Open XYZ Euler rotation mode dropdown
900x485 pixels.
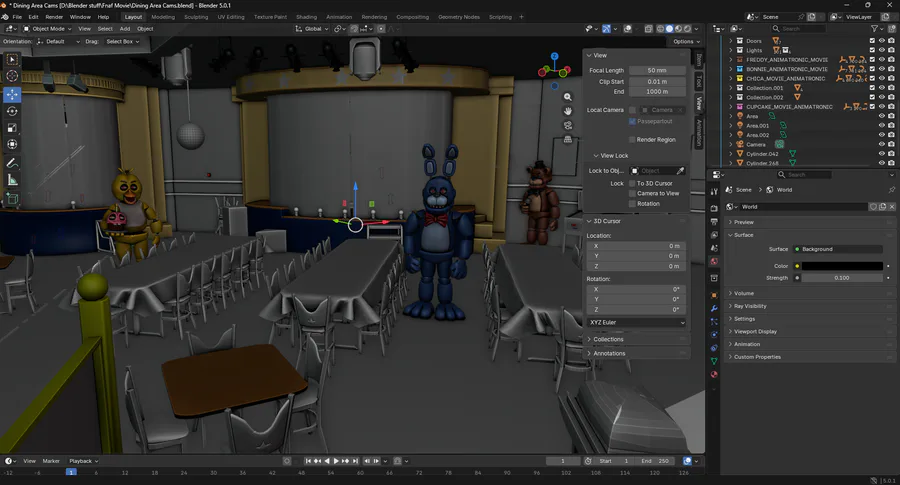[637, 323]
